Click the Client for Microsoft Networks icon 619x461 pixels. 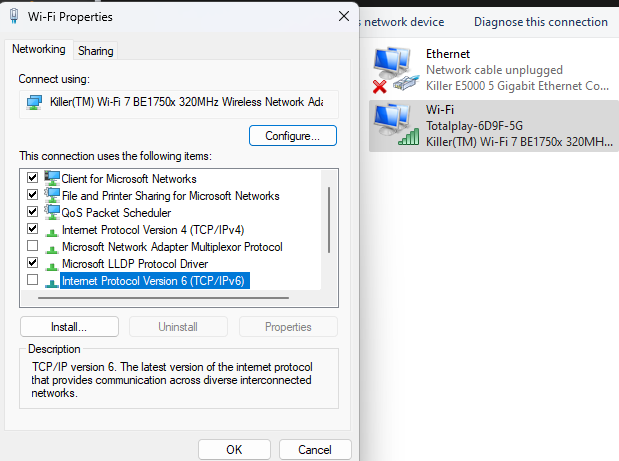point(52,178)
